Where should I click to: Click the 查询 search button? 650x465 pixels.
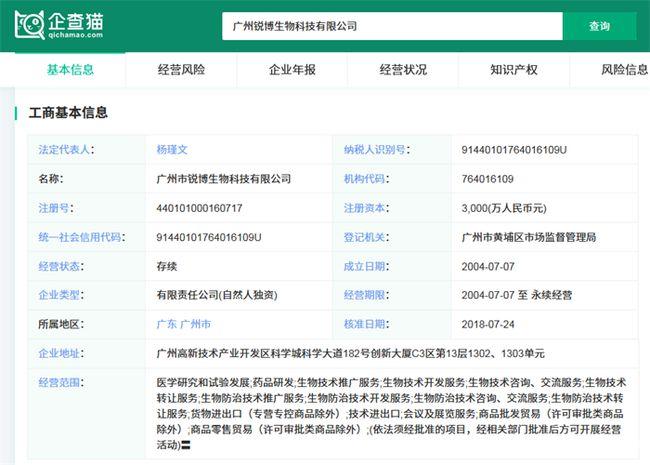point(599,26)
